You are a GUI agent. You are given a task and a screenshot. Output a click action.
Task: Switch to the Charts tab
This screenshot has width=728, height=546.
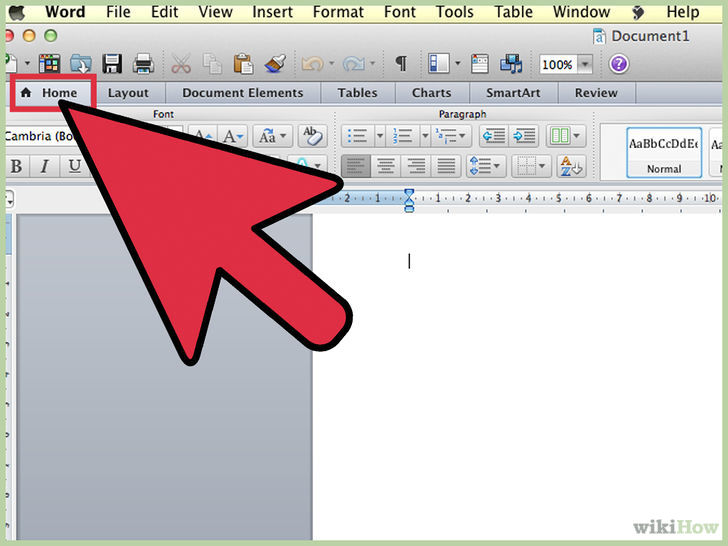pyautogui.click(x=432, y=93)
